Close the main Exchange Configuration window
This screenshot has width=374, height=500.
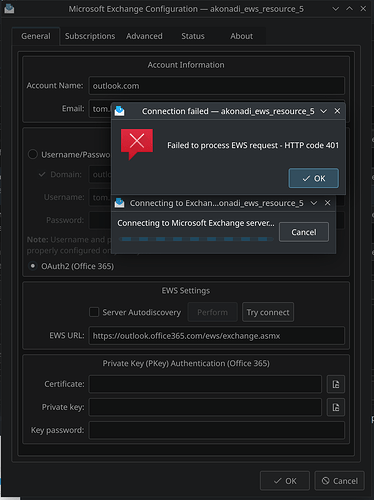[363, 9]
